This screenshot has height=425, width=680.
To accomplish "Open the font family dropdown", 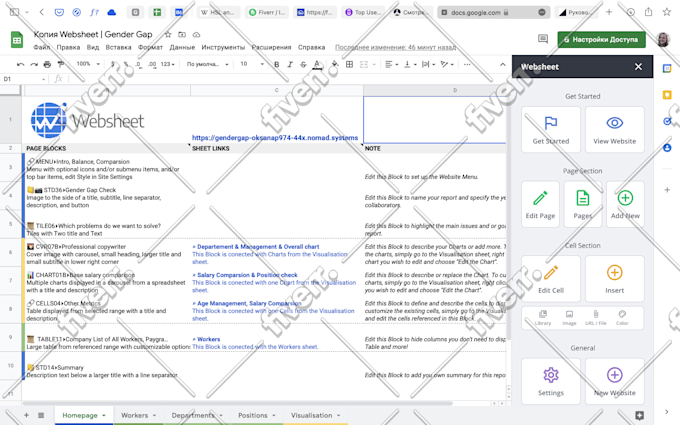I will point(207,64).
